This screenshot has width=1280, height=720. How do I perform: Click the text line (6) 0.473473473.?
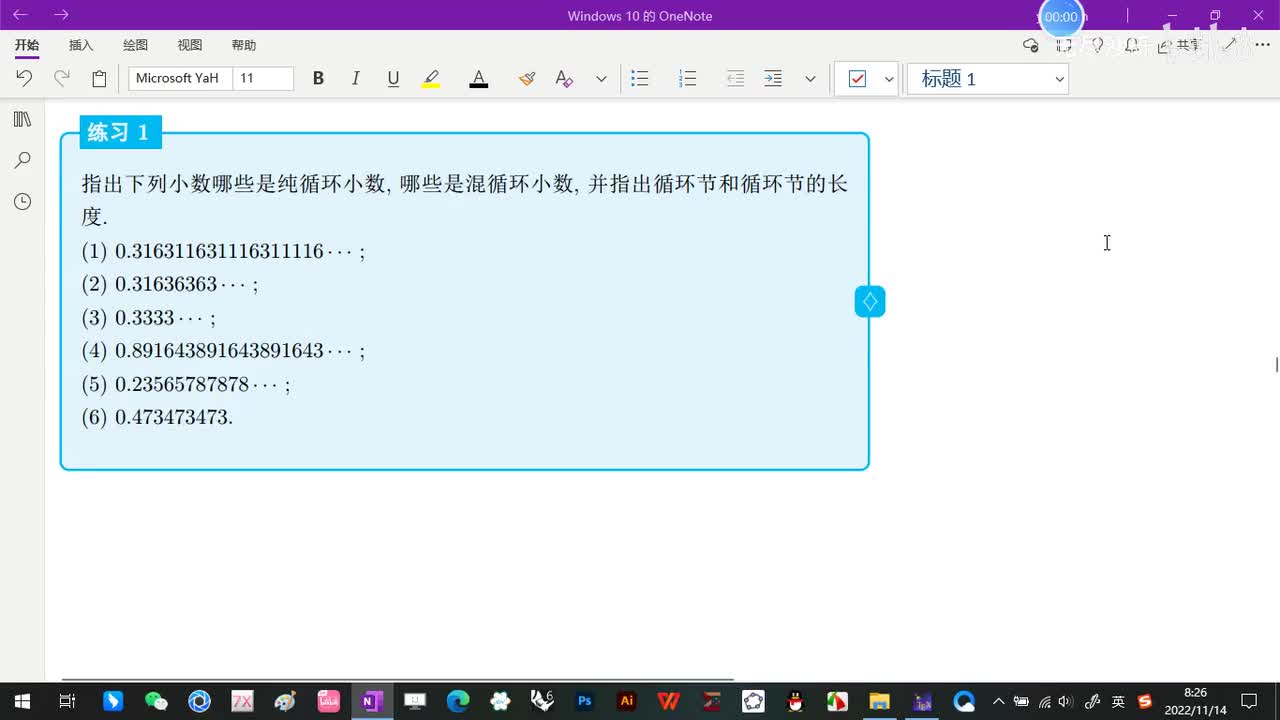click(157, 417)
